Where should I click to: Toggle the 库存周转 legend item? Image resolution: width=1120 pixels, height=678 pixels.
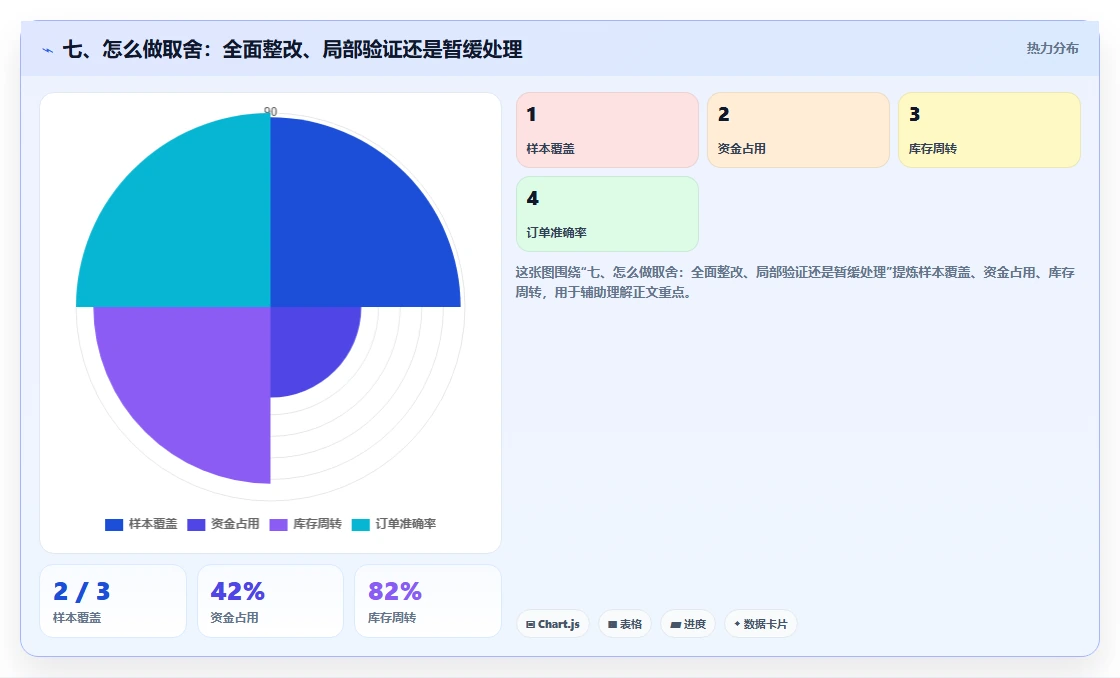tap(305, 524)
